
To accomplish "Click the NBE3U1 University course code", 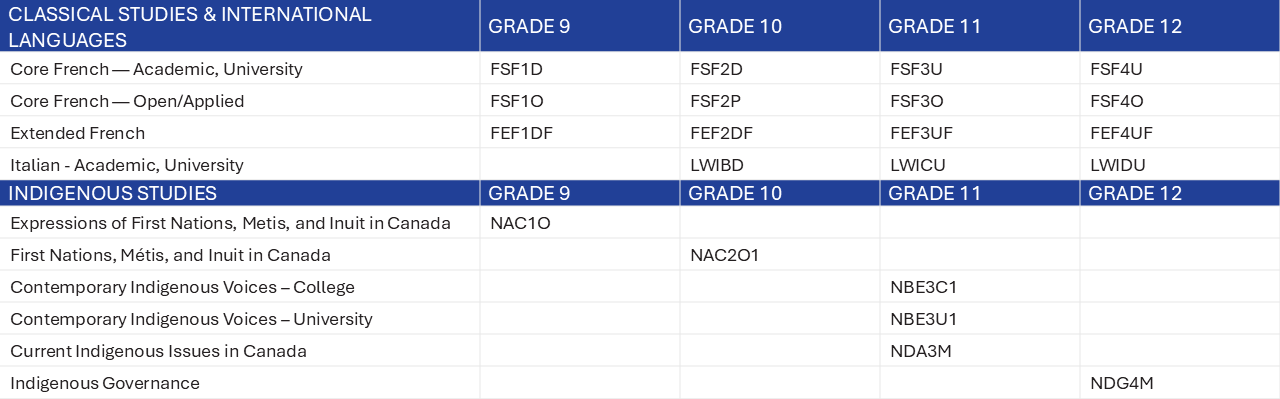I will click(922, 319).
